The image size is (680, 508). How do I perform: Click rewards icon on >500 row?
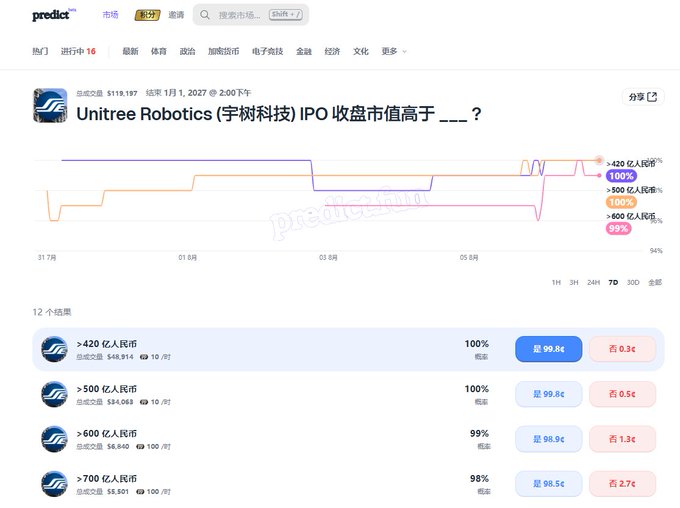coord(144,402)
